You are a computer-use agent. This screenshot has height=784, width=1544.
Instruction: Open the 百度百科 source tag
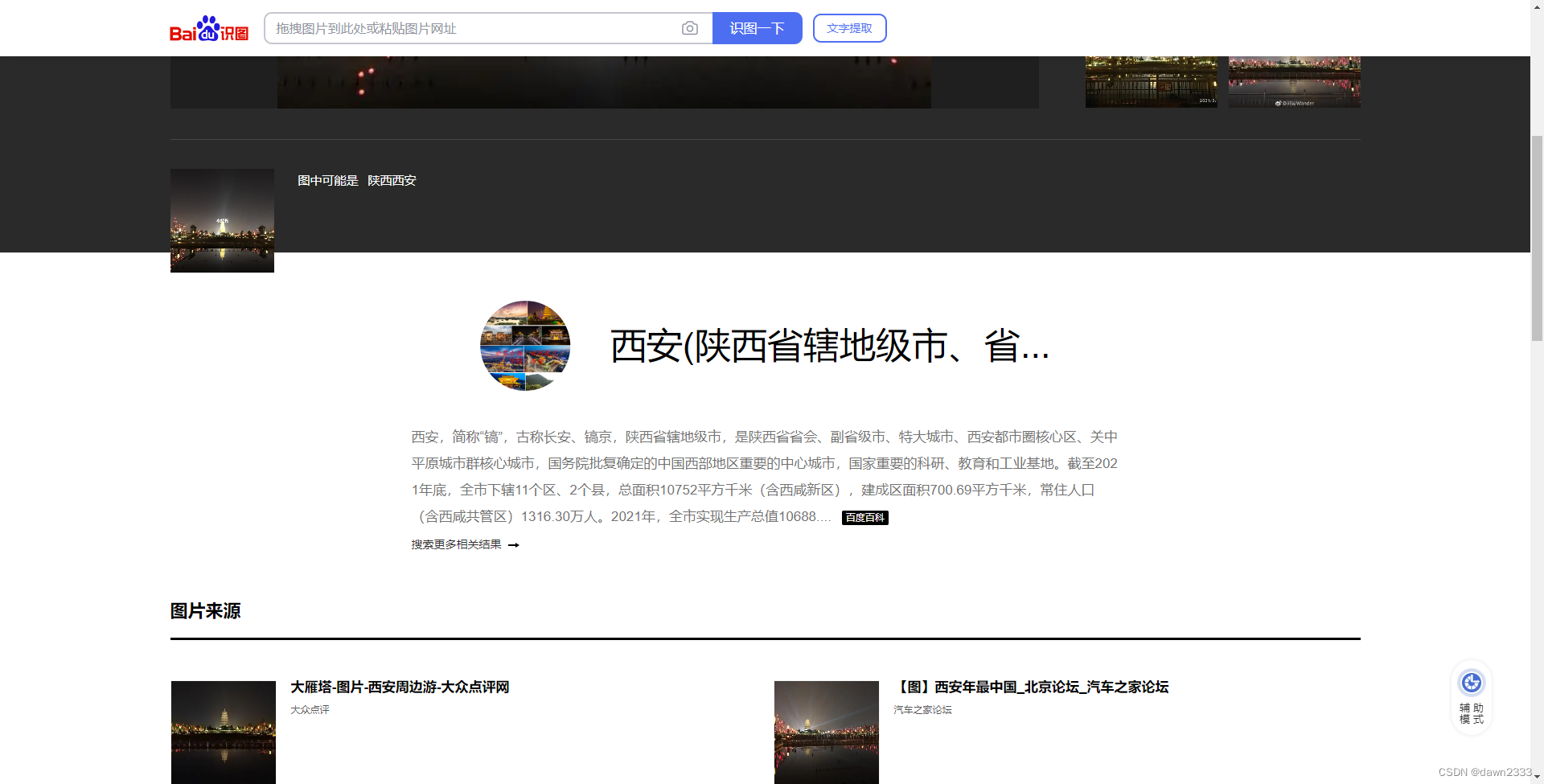(864, 518)
